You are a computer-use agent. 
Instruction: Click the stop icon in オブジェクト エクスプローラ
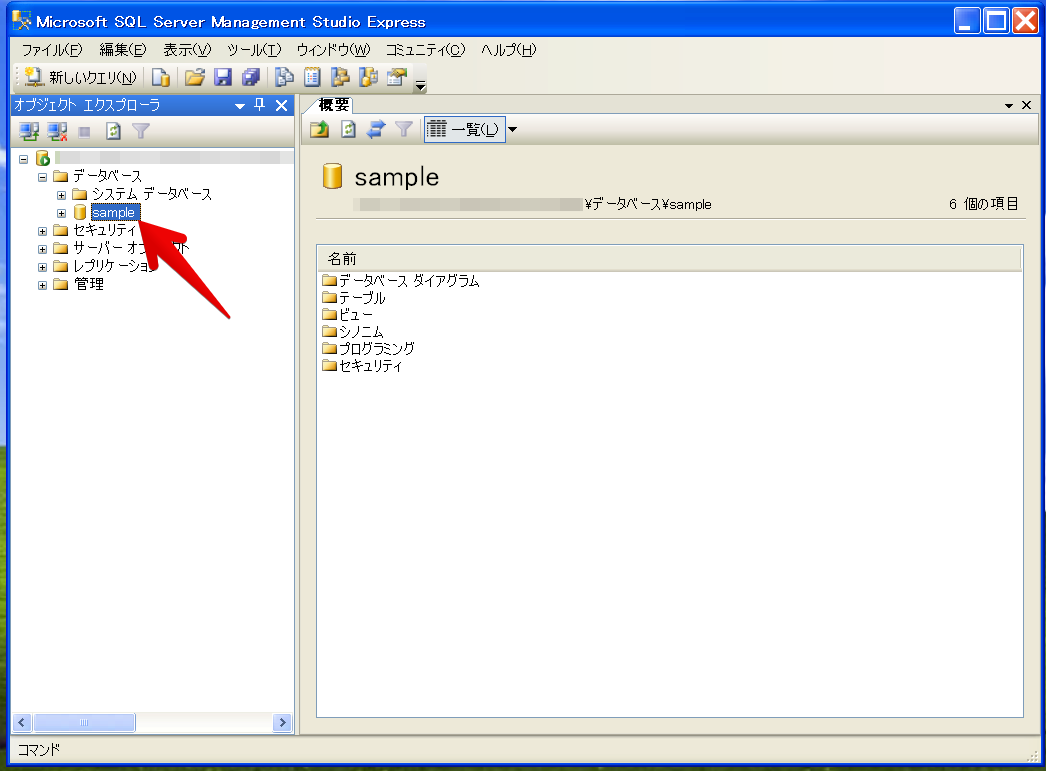click(x=84, y=132)
